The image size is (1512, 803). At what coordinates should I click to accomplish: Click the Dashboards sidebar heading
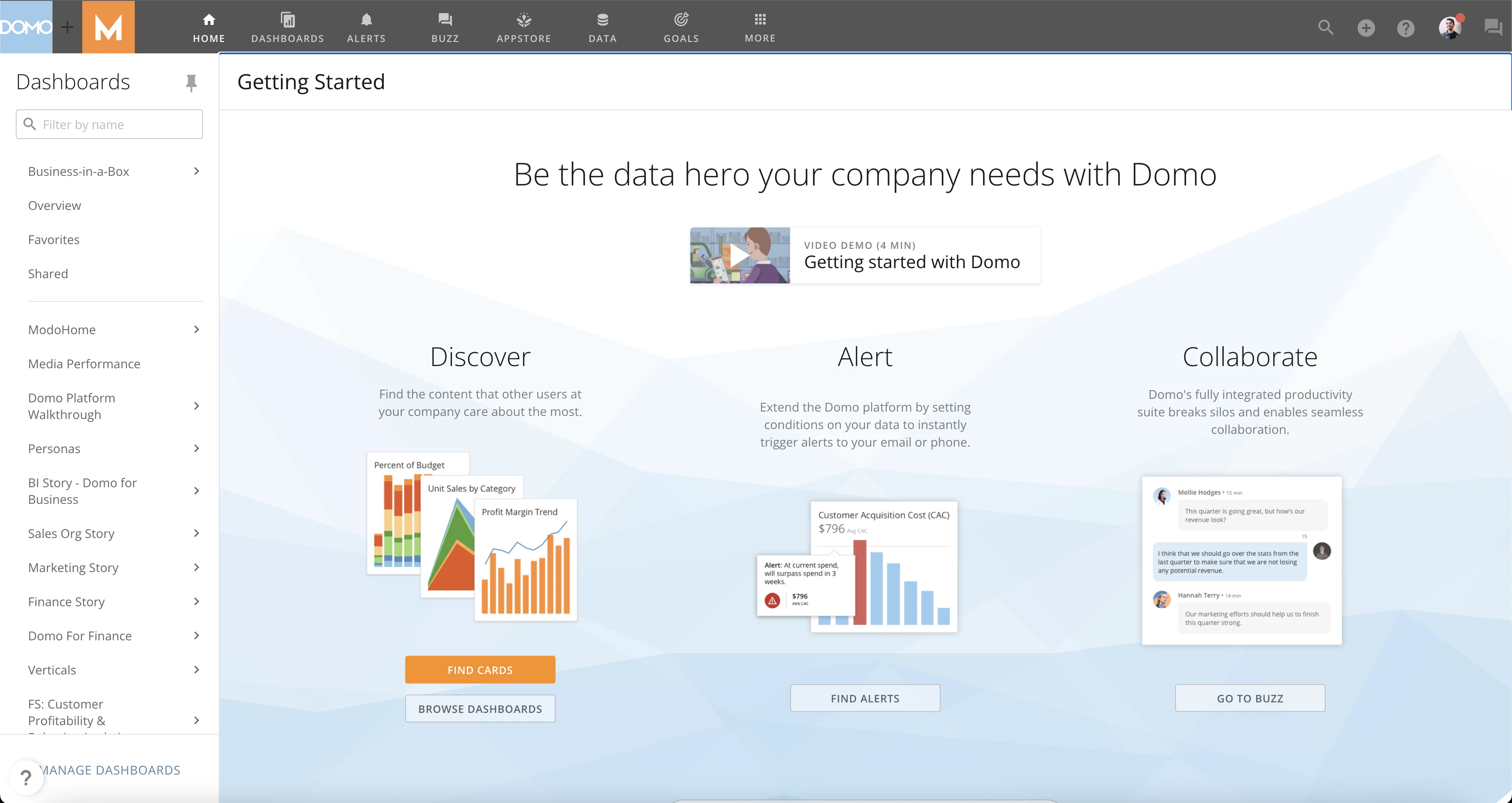point(73,82)
